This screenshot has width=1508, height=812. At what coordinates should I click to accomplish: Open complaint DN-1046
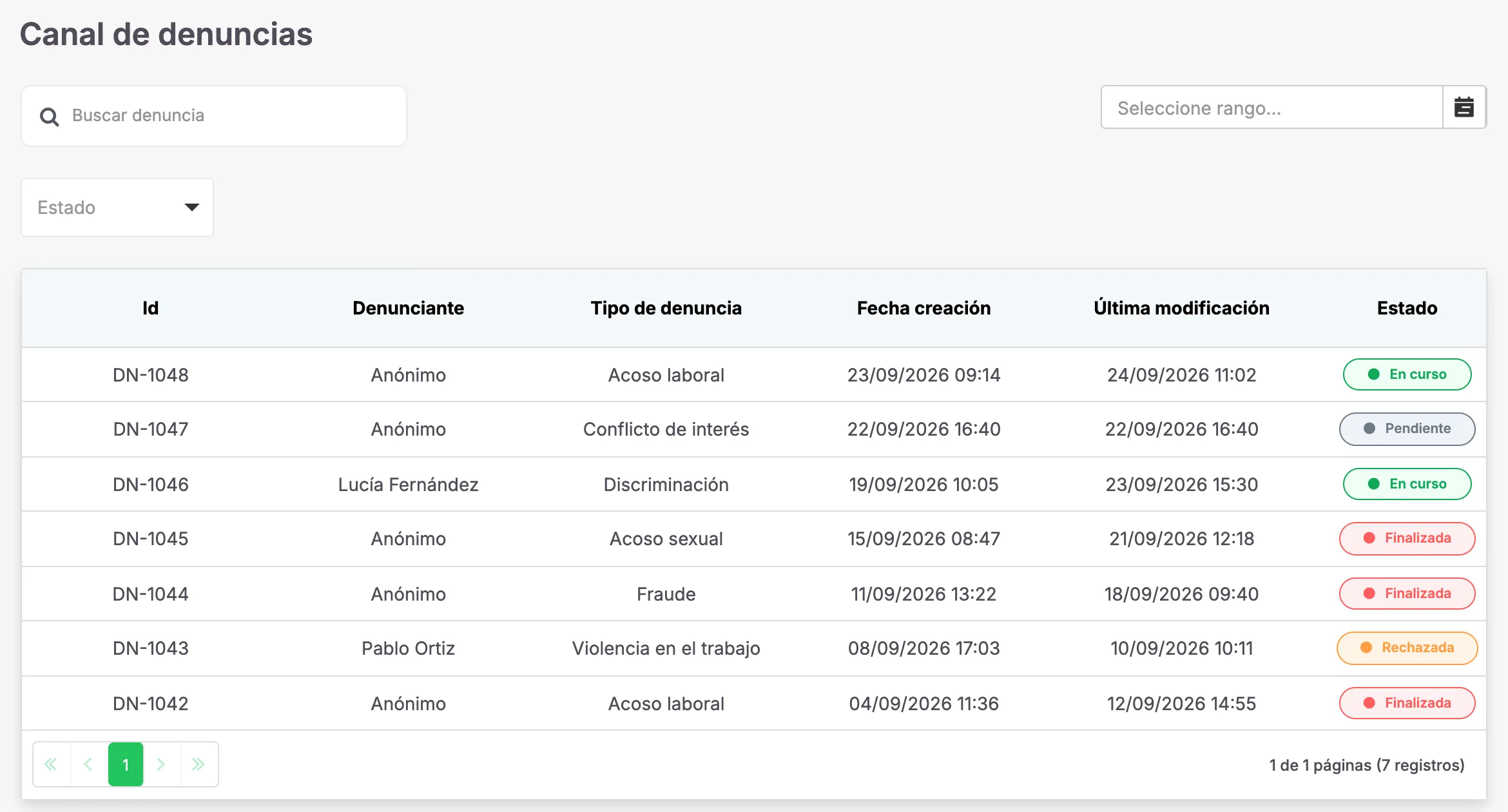151,485
